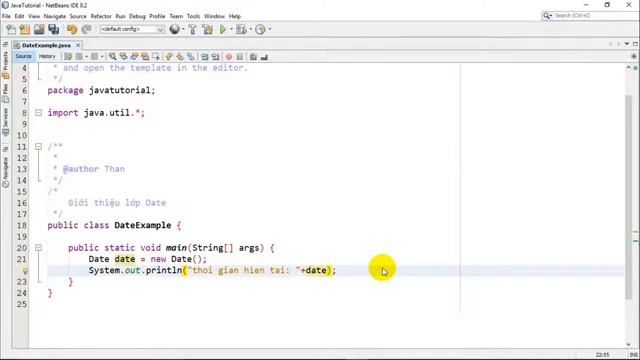Click the grey Redo arrow icon
640x360 pixels.
(86, 29)
